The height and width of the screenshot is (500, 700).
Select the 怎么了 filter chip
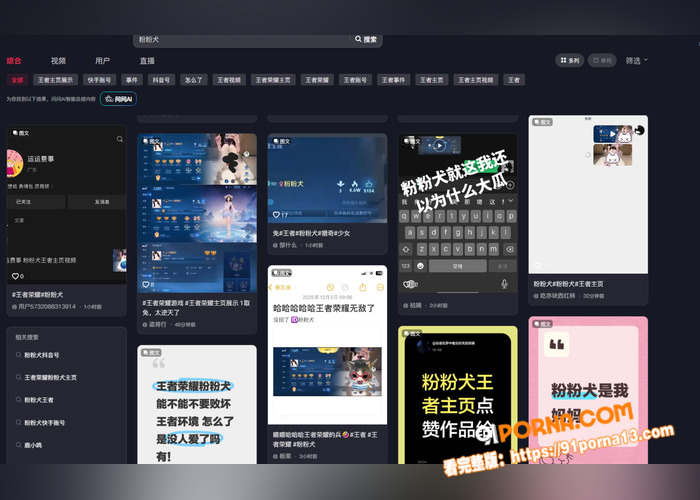(x=193, y=80)
